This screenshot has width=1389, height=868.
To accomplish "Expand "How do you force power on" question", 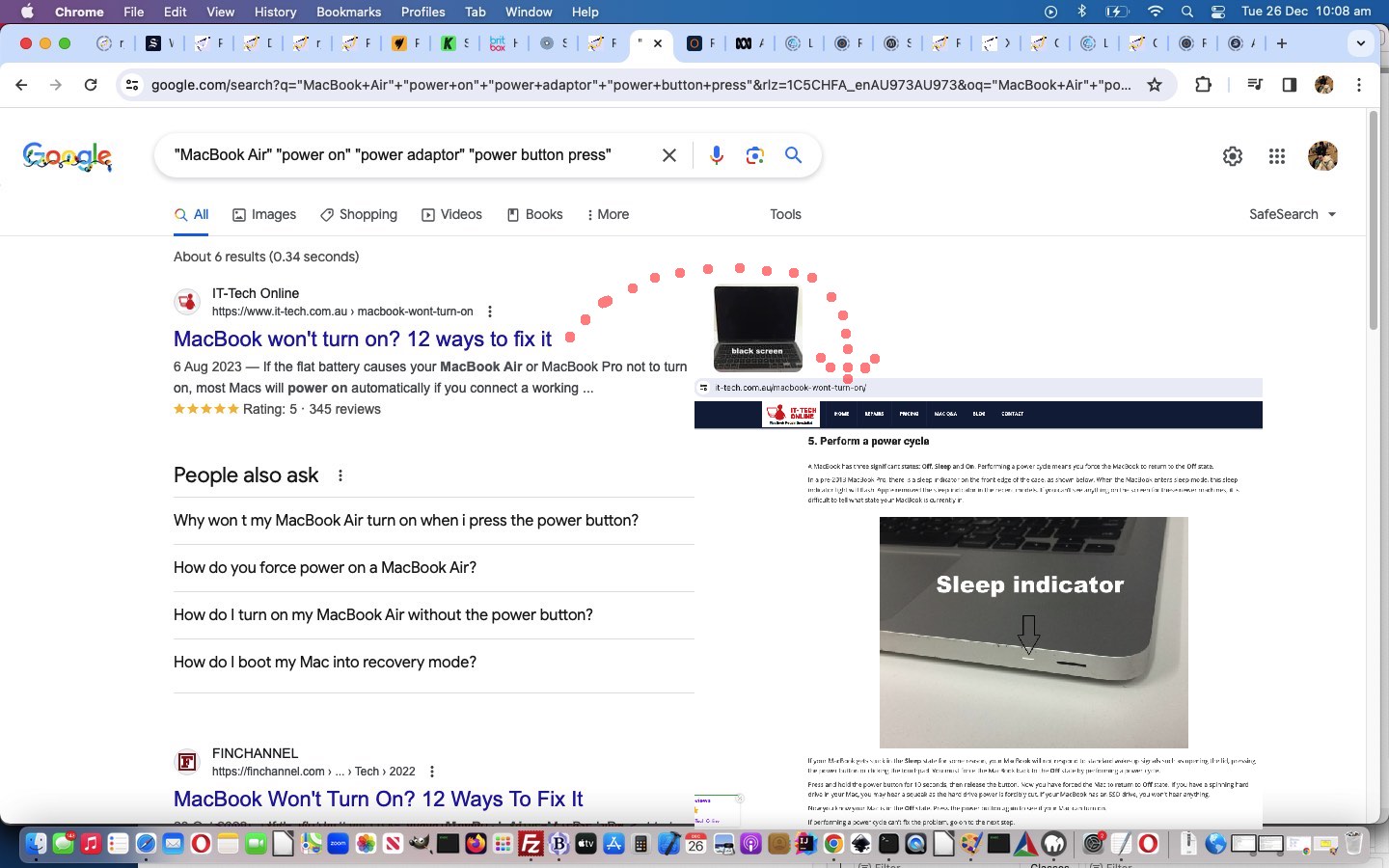I will pos(434,568).
